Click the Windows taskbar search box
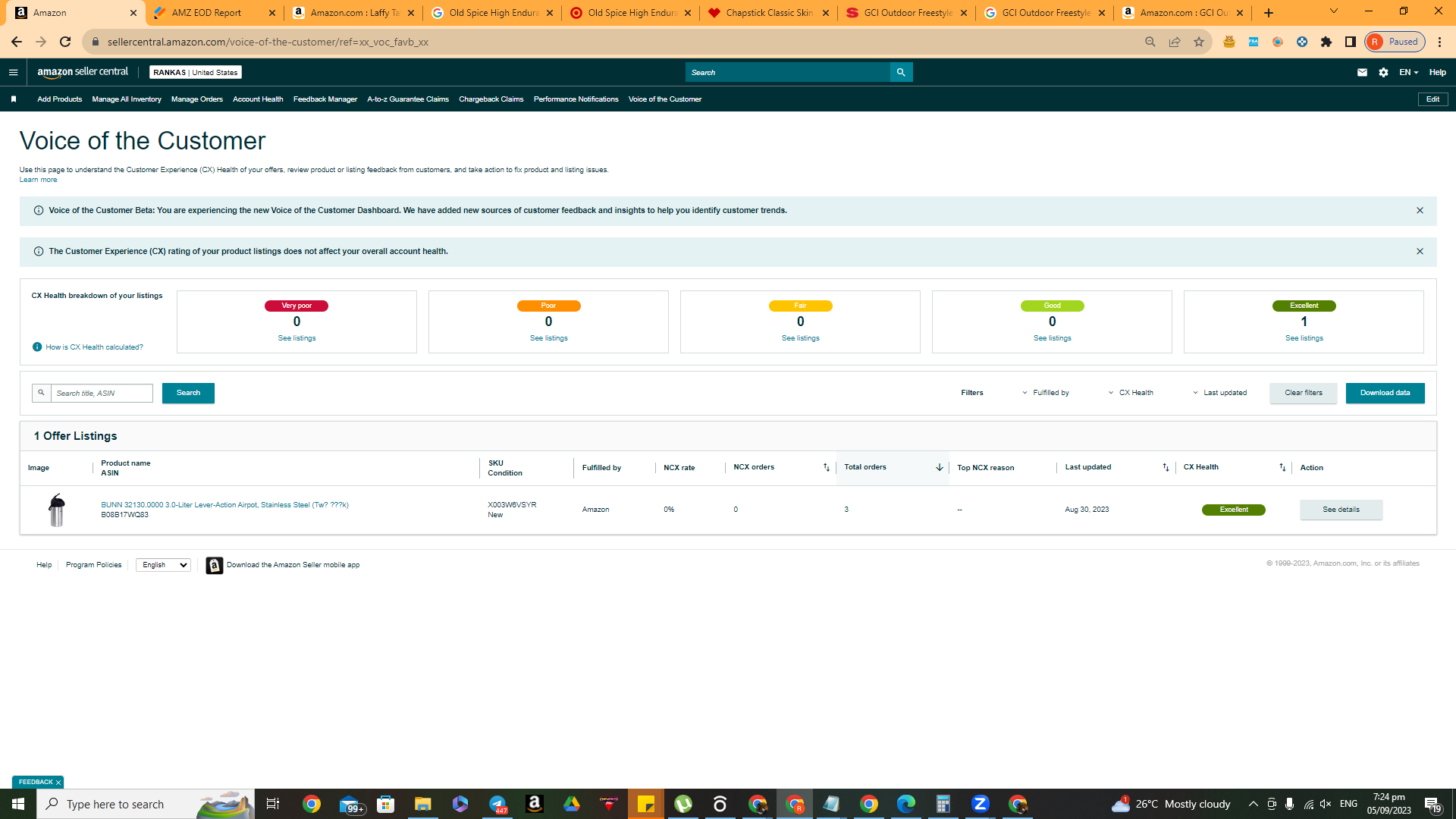This screenshot has height=819, width=1456. tap(146, 804)
